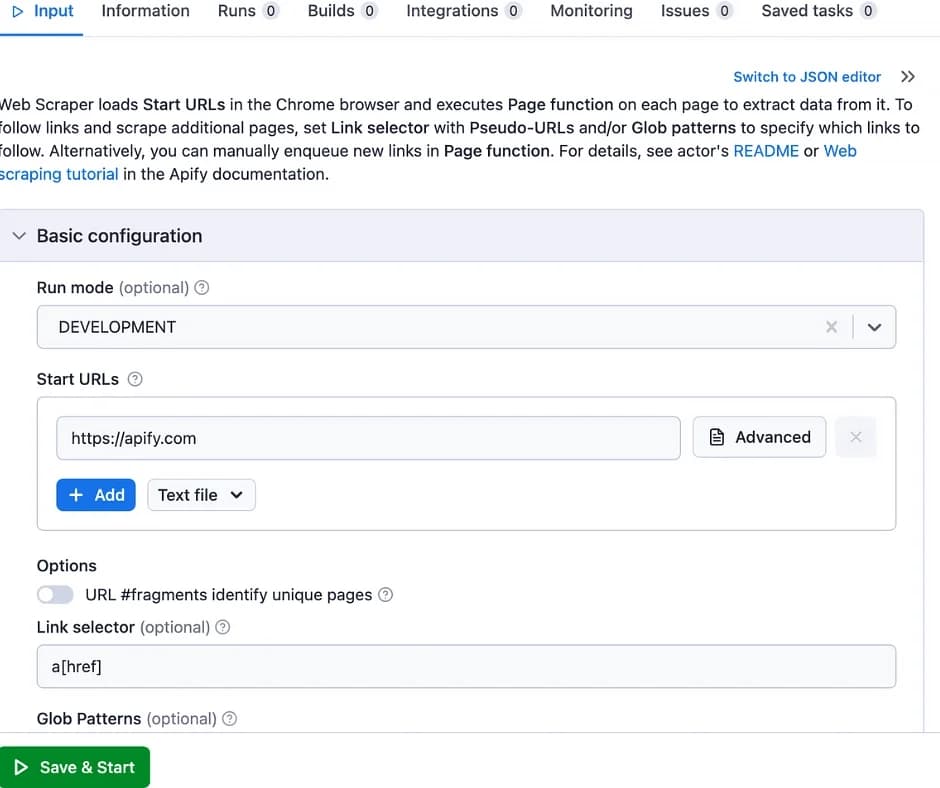
Task: Enable URL #fragments identify unique pages
Action: (x=55, y=594)
